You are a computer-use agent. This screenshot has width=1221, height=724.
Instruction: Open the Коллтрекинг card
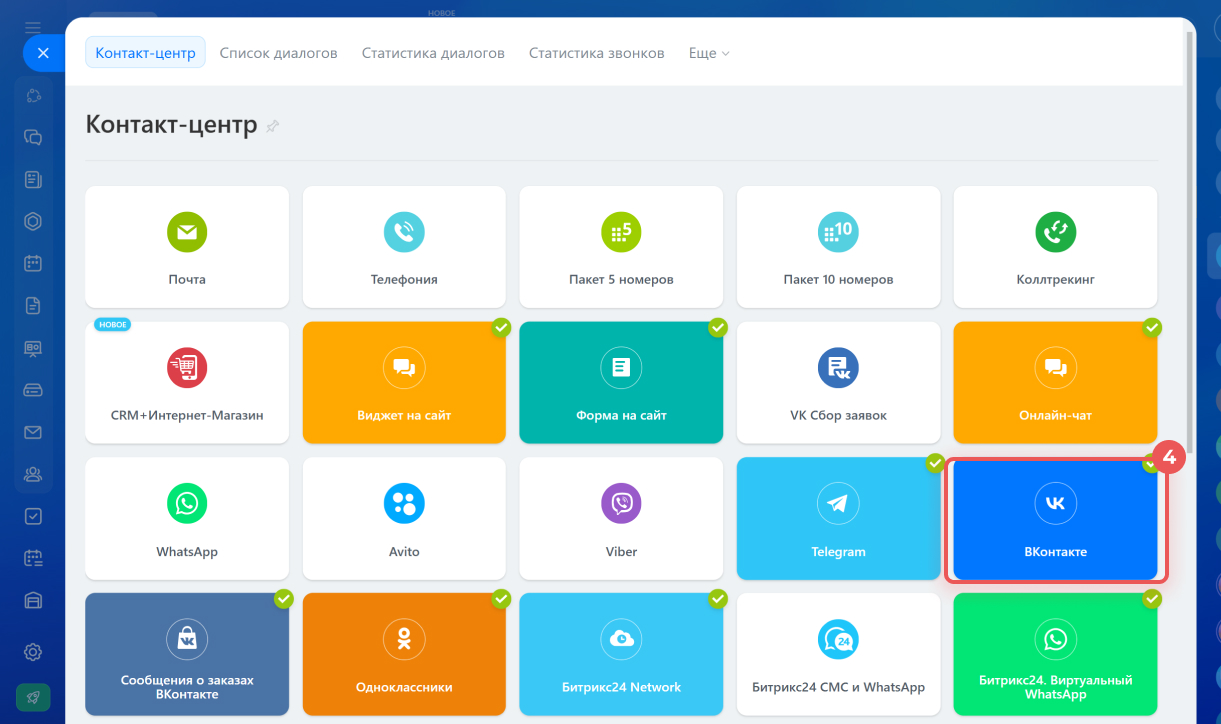pyautogui.click(x=1055, y=247)
